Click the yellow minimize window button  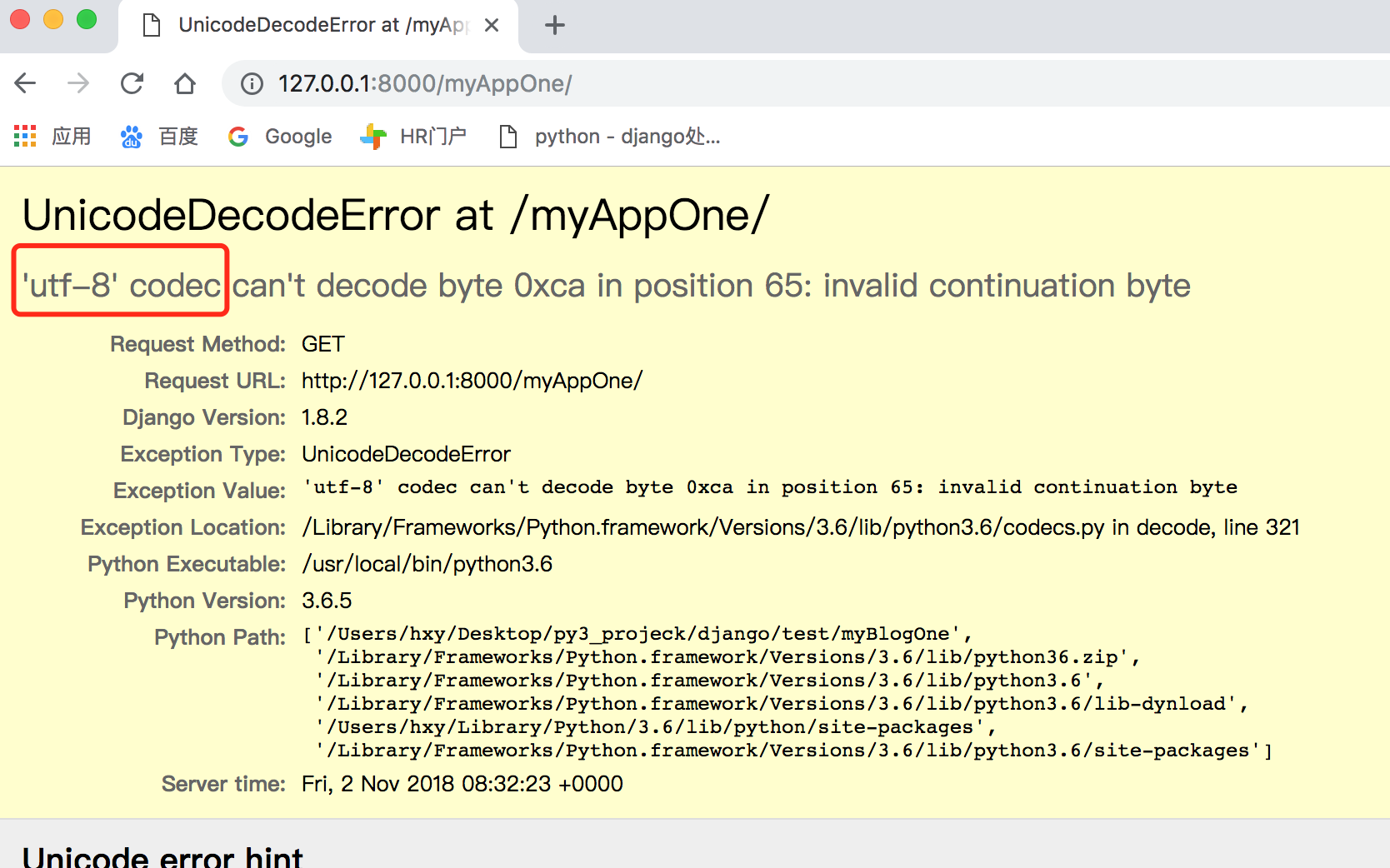coord(53,19)
